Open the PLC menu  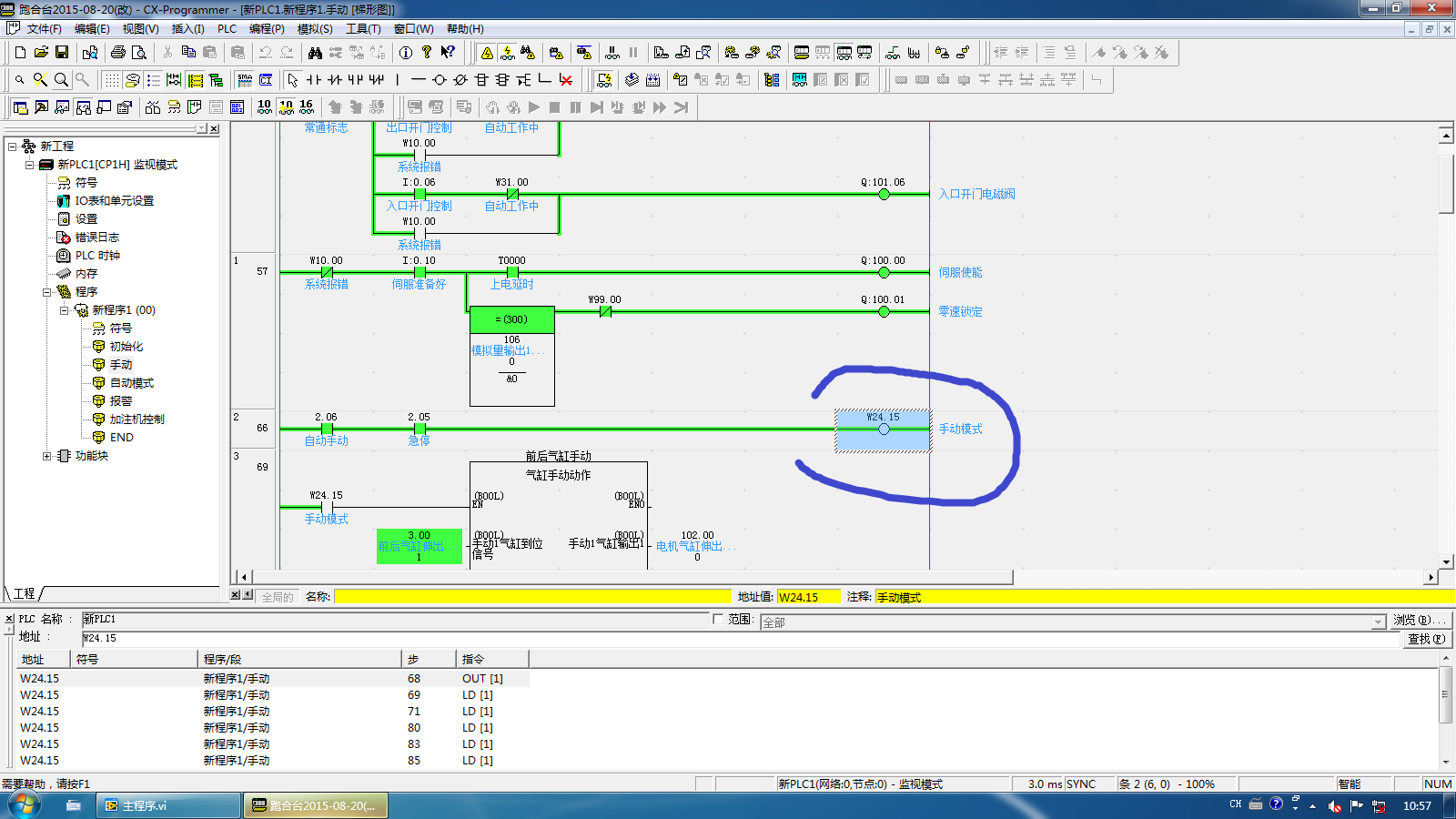click(227, 29)
